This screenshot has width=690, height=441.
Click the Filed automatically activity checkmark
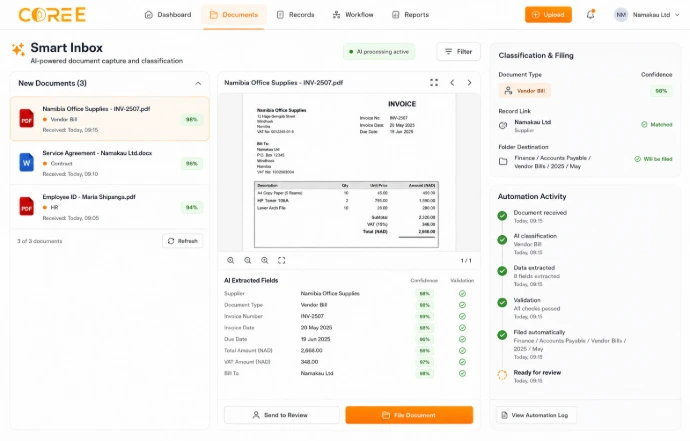coord(502,335)
